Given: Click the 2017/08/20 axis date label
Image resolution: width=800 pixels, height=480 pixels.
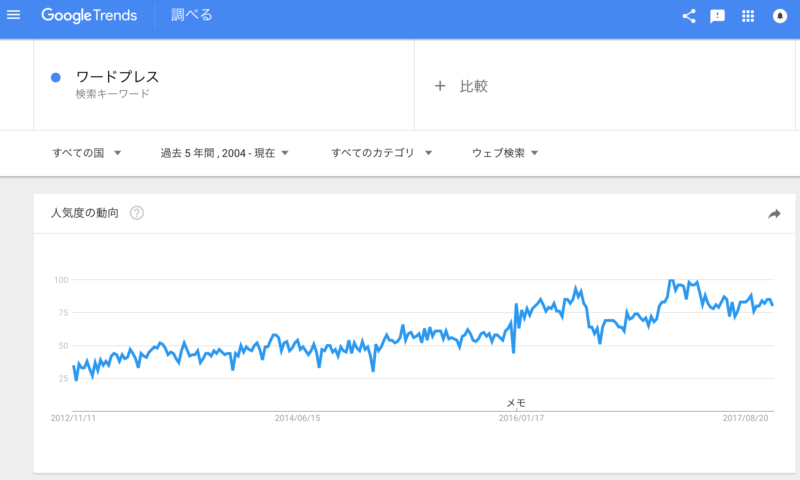Looking at the screenshot, I should [745, 418].
